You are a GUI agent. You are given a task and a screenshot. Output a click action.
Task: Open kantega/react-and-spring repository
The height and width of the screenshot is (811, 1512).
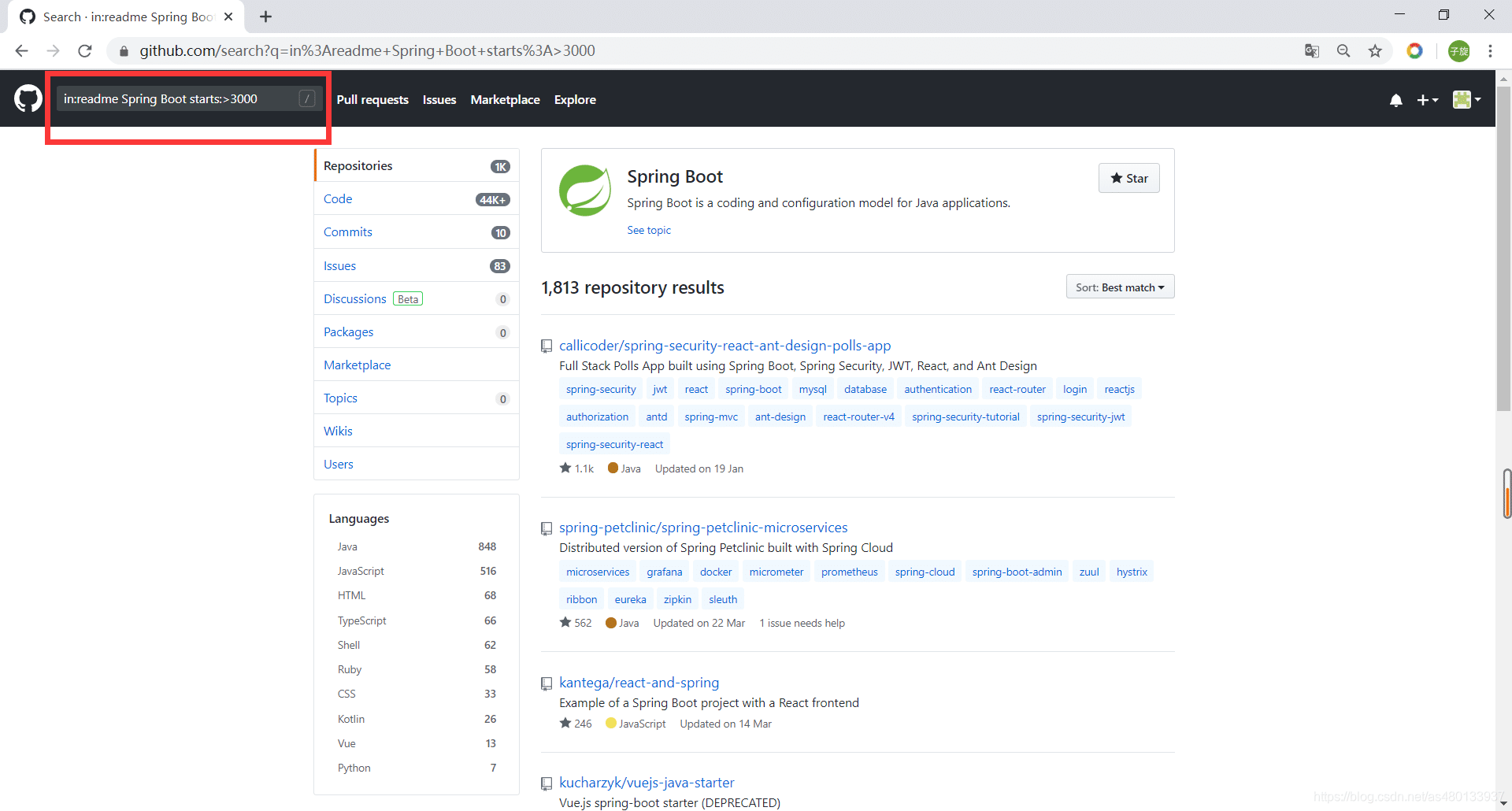639,682
